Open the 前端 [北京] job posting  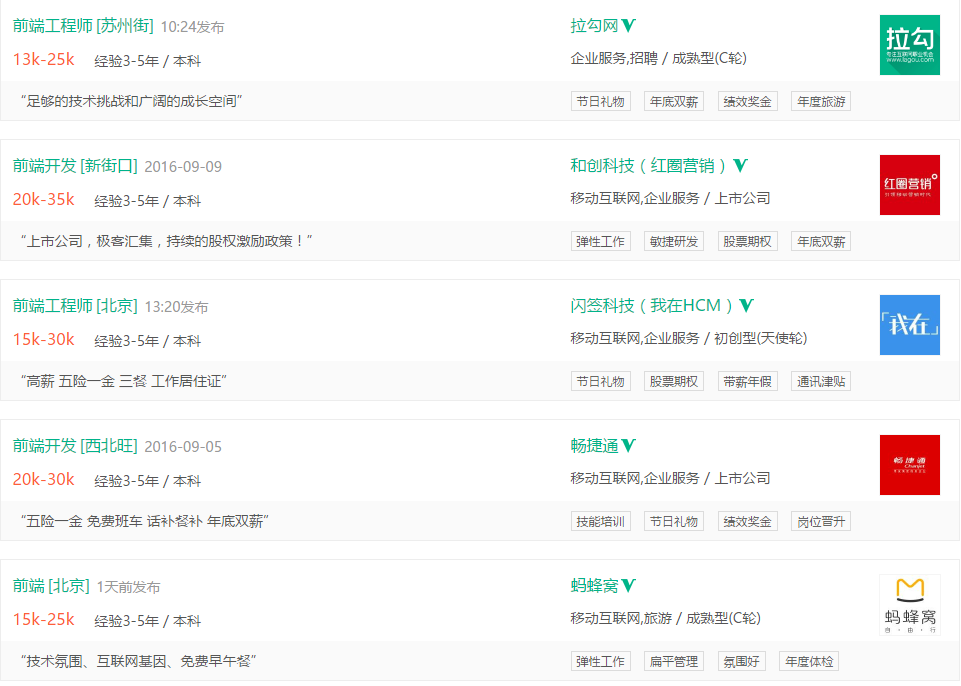[x=51, y=585]
